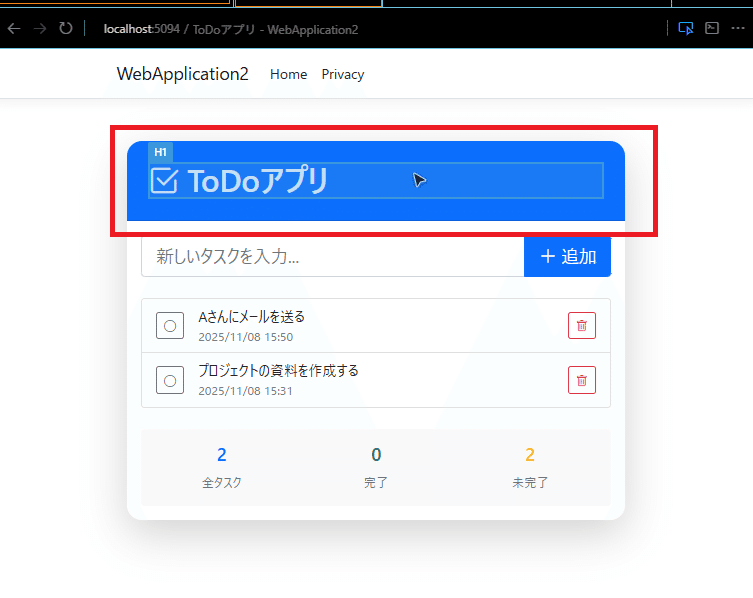
Task: Click the orange 2 above 未完了
Action: 530,454
